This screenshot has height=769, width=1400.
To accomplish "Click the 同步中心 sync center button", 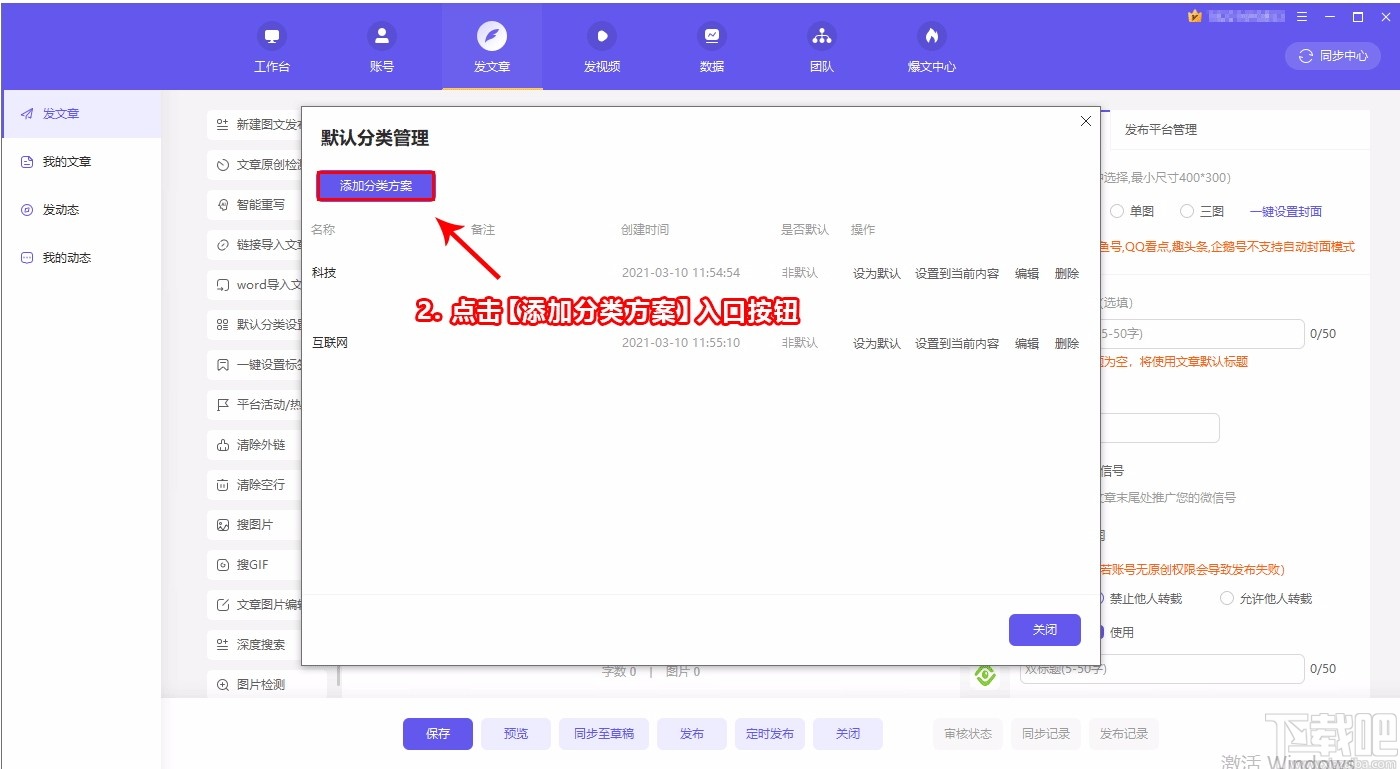I will click(1332, 56).
